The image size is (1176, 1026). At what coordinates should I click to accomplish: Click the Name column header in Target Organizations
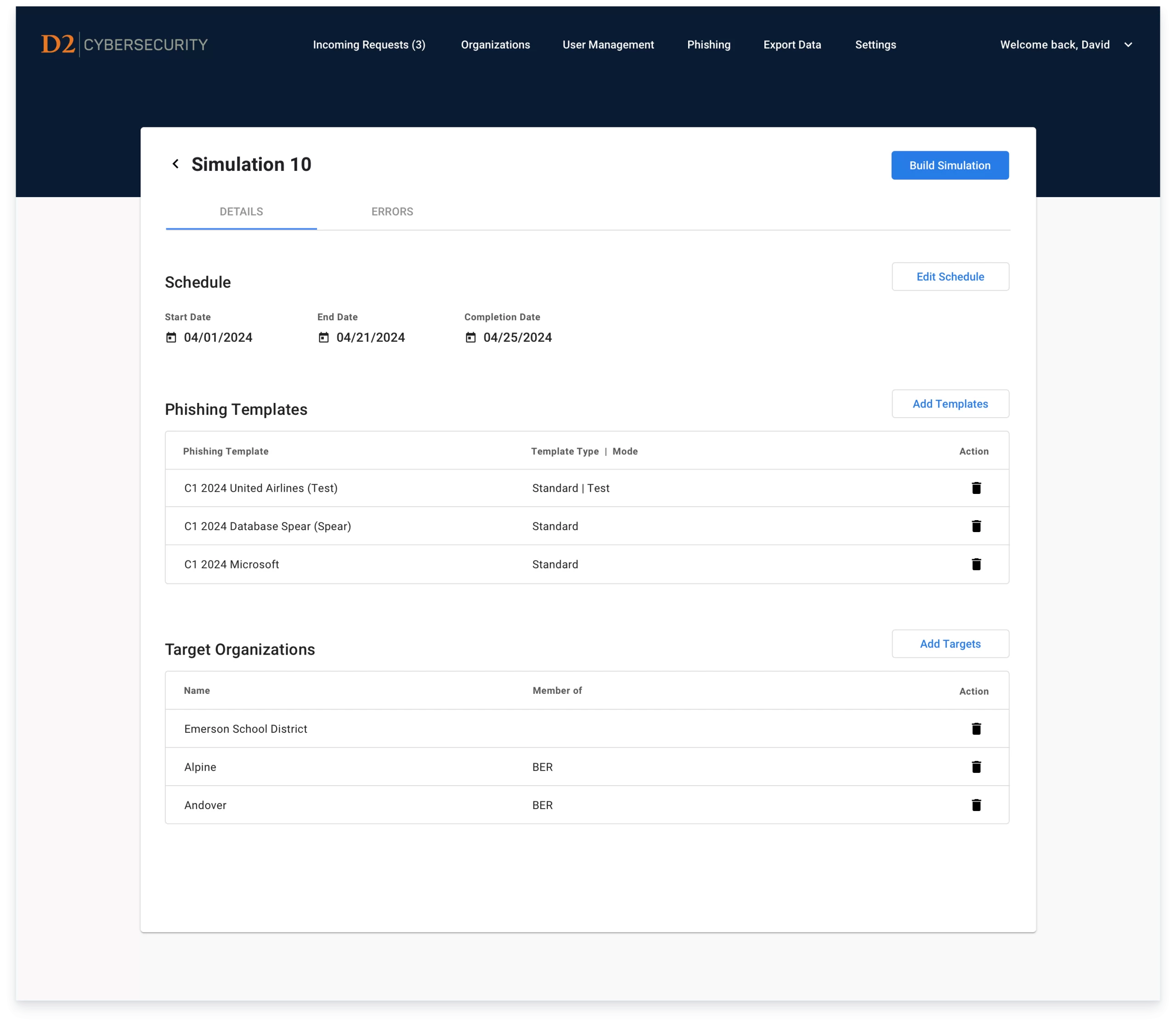pyautogui.click(x=197, y=691)
